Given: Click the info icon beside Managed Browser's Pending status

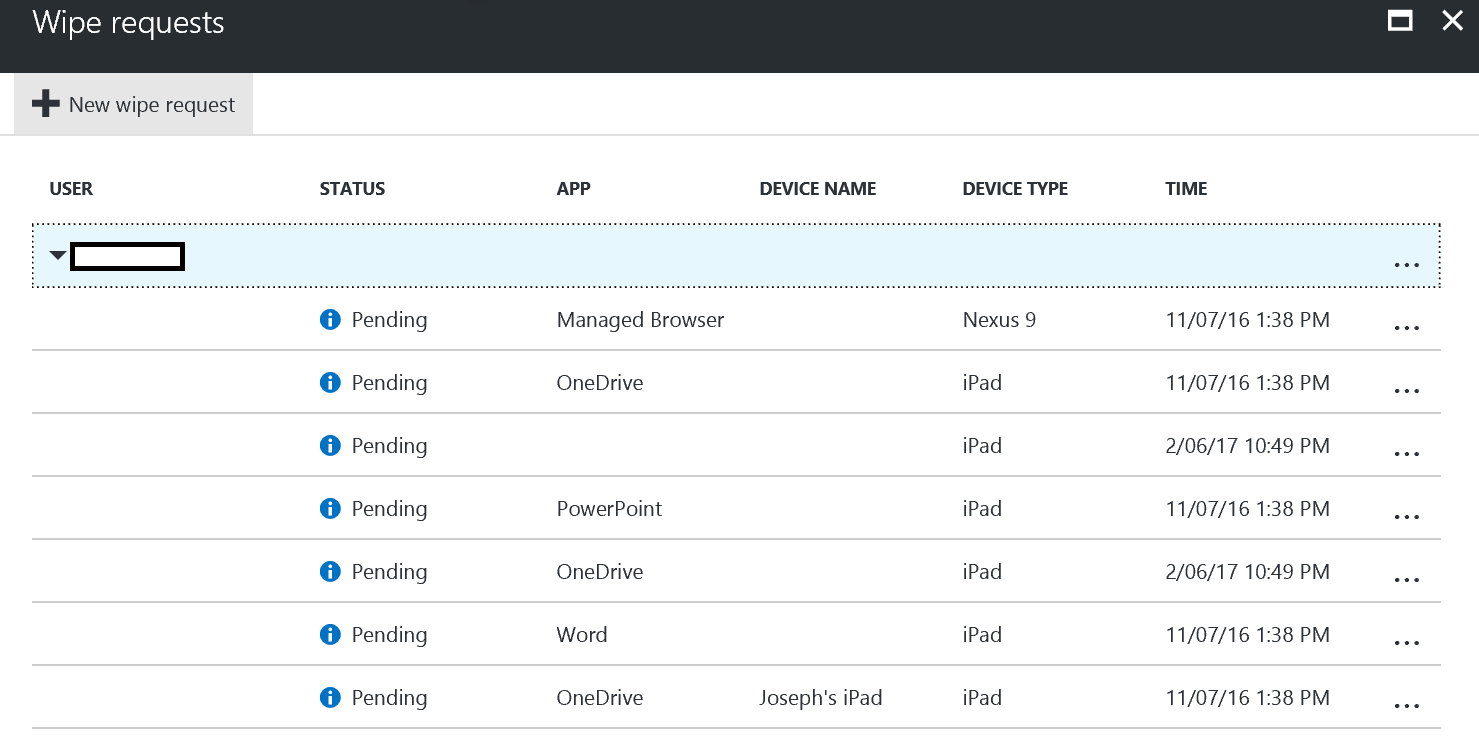Looking at the screenshot, I should pos(330,319).
